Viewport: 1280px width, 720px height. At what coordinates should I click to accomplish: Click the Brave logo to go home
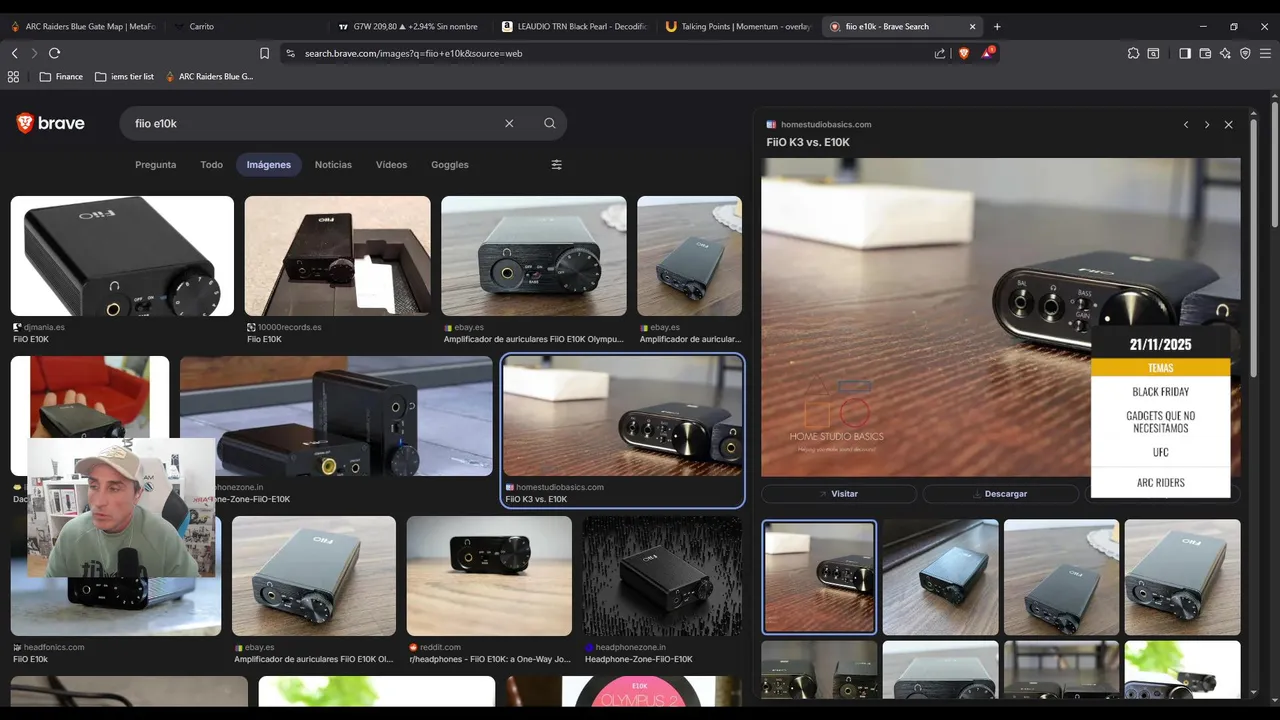click(x=50, y=123)
